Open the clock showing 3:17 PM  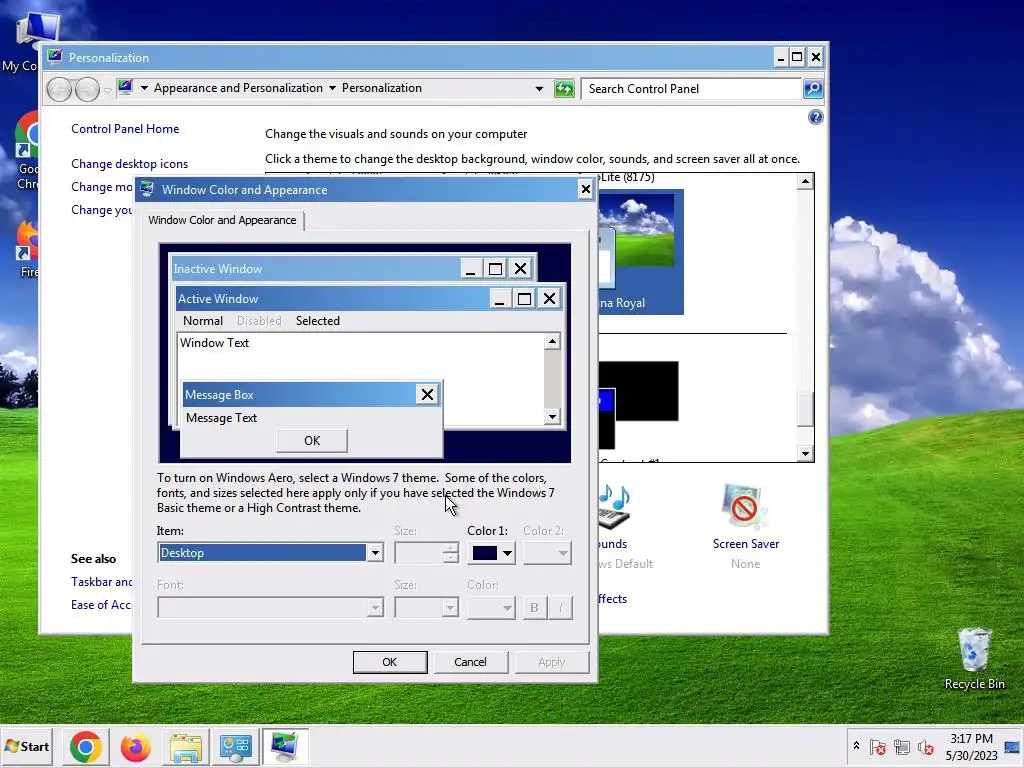tap(971, 746)
